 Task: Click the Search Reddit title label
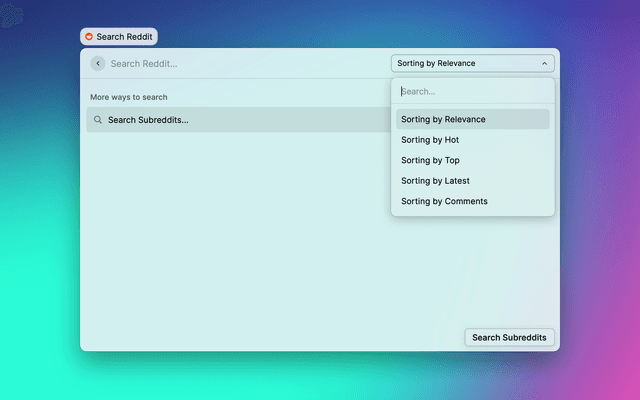[x=125, y=36]
